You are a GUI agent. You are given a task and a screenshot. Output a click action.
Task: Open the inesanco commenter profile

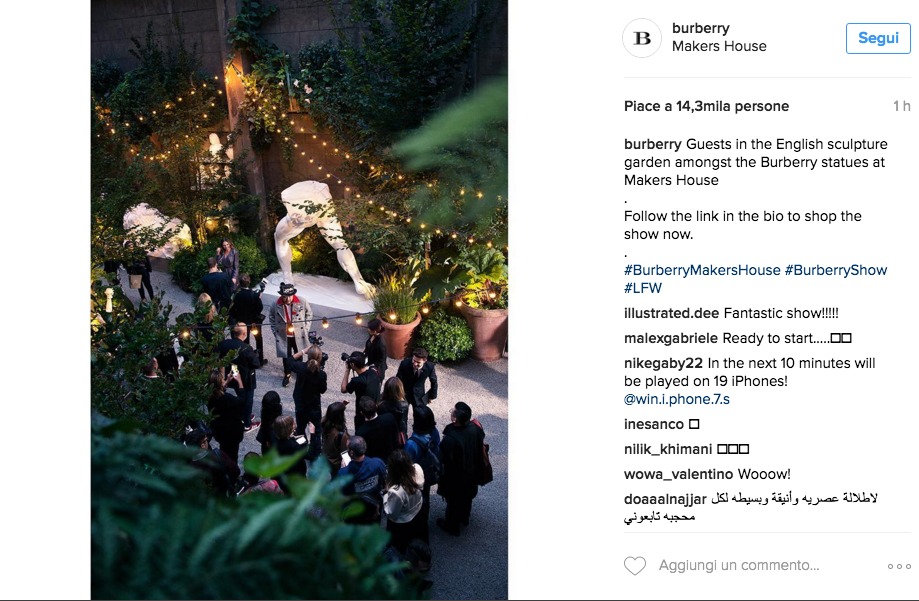[654, 424]
